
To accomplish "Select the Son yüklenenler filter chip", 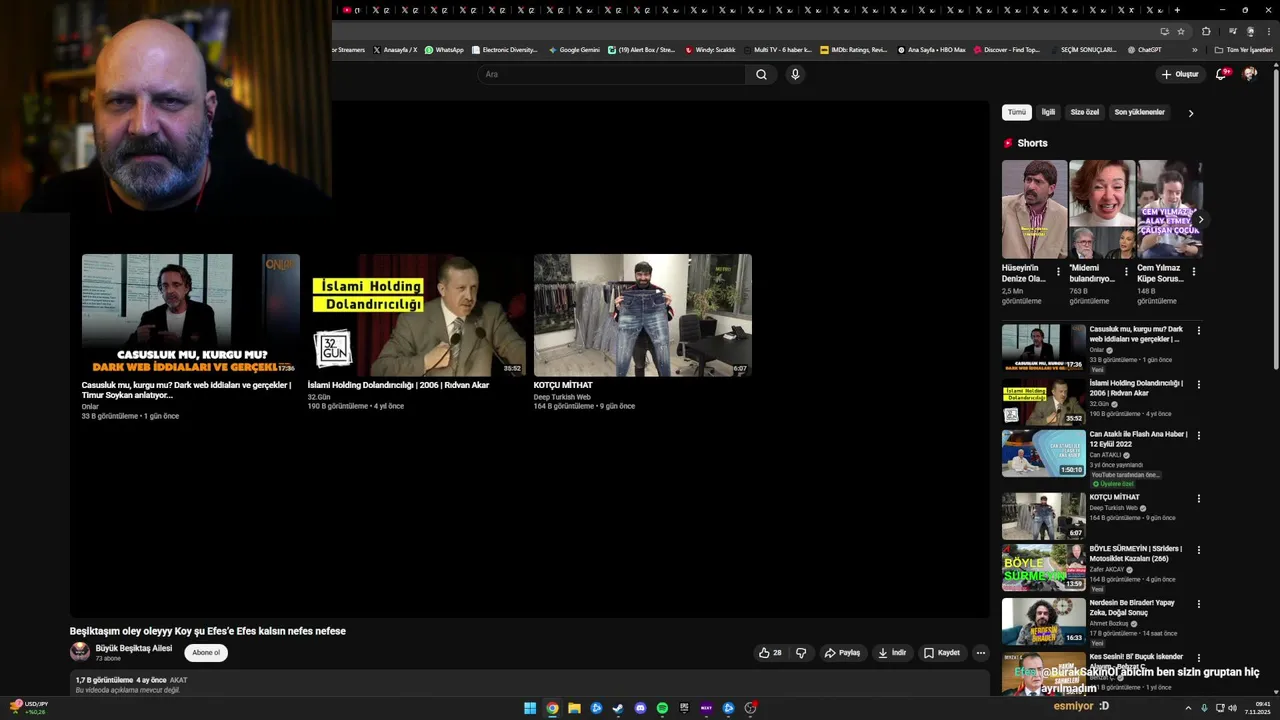I will pyautogui.click(x=1139, y=112).
